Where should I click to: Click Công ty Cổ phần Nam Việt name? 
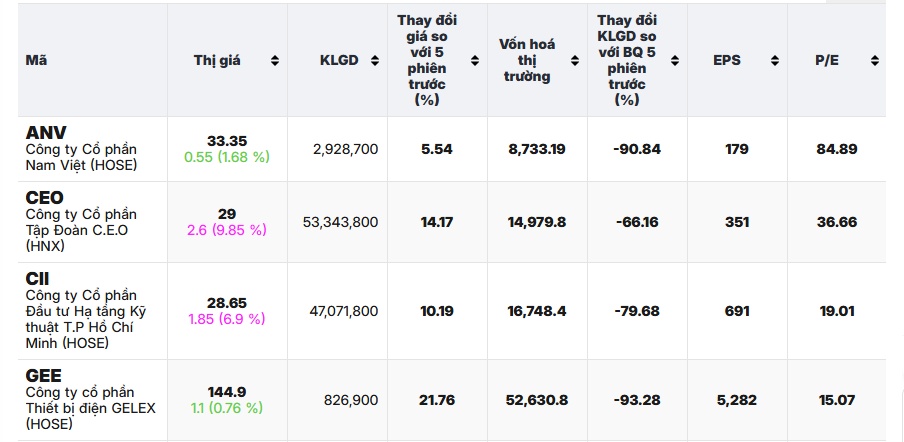point(81,157)
